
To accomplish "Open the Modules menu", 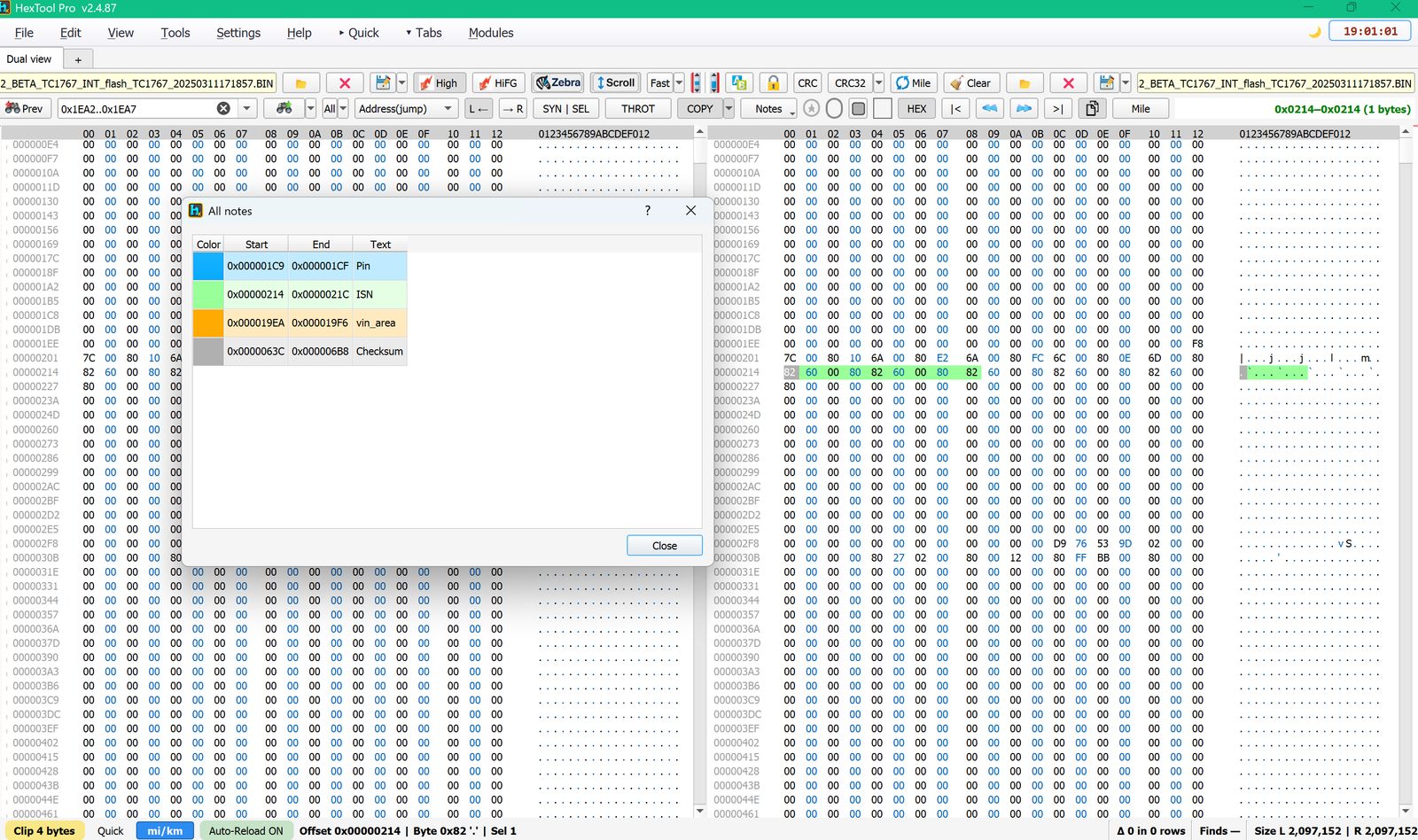I will 491,33.
